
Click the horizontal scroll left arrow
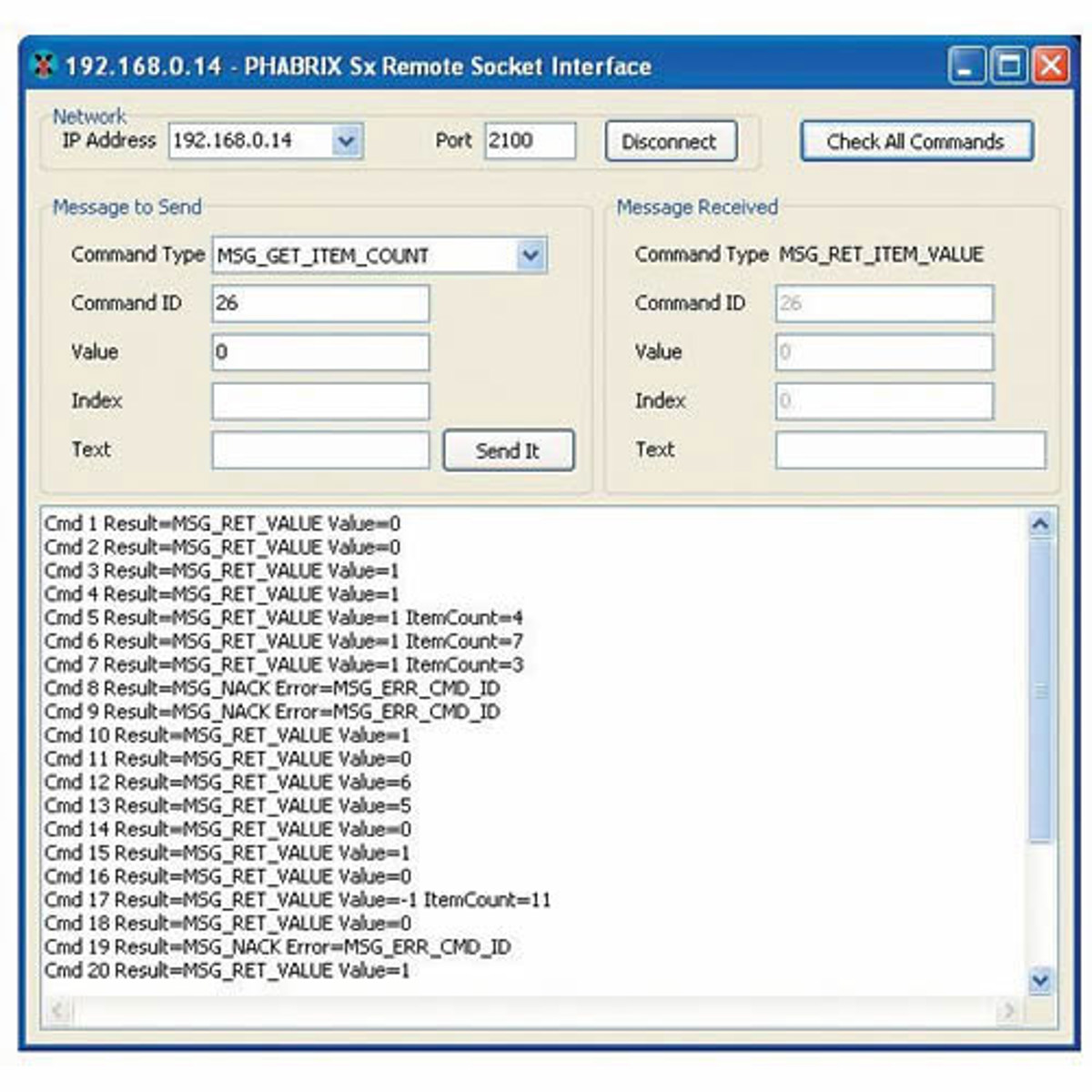pos(57,1010)
